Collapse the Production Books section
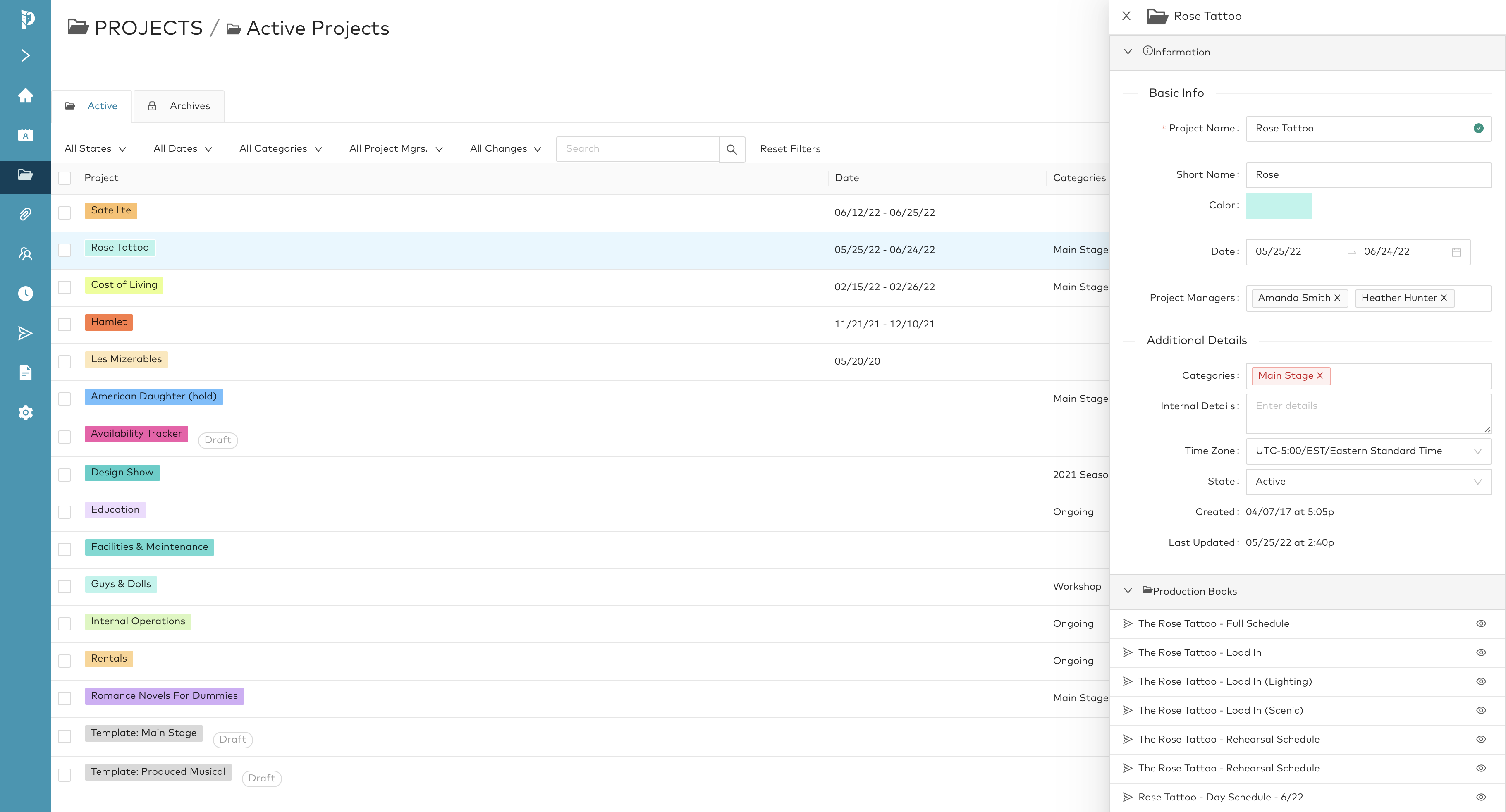This screenshot has height=812, width=1506. click(1128, 591)
